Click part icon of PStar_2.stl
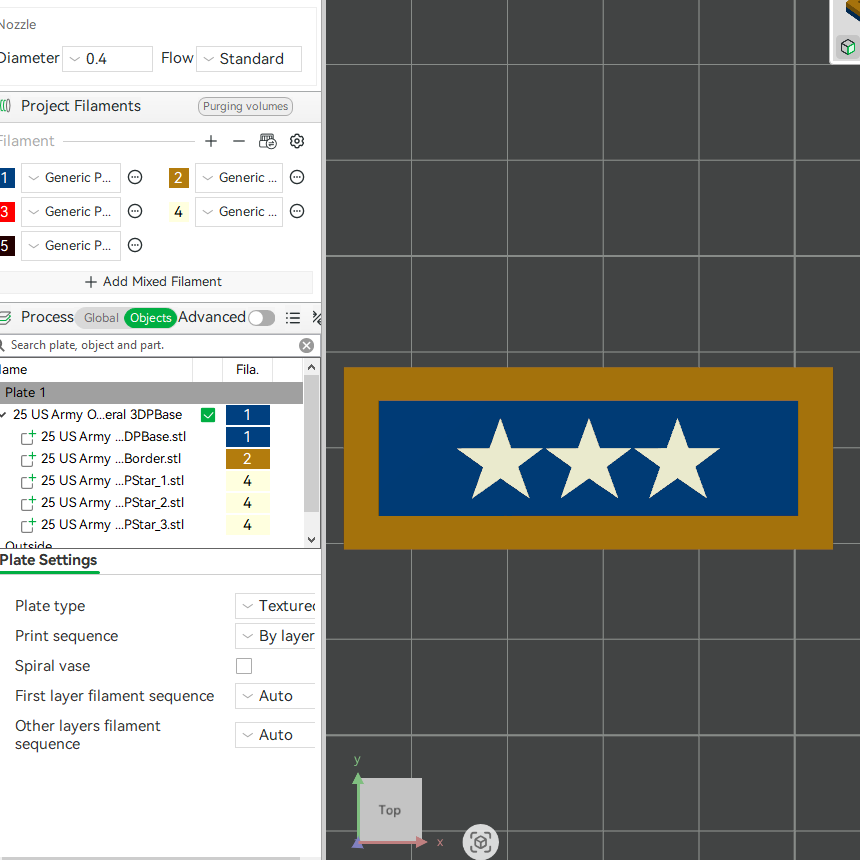Screen dimensions: 860x860 (28, 503)
